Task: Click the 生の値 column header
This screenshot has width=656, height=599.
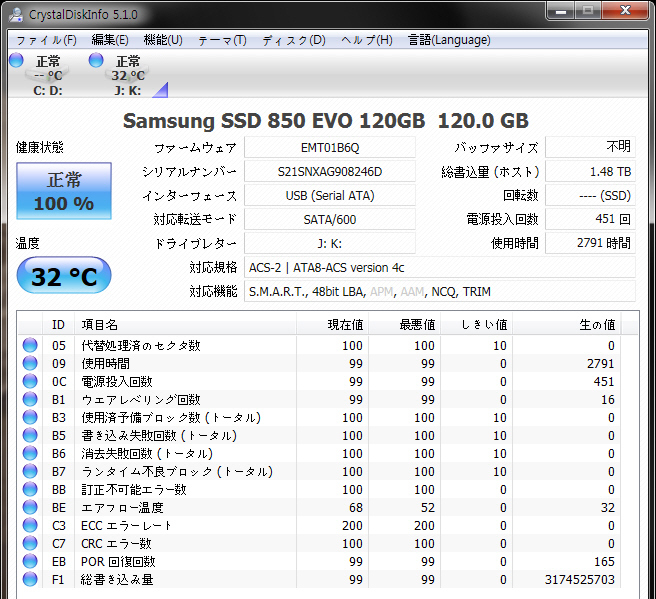Action: 567,325
